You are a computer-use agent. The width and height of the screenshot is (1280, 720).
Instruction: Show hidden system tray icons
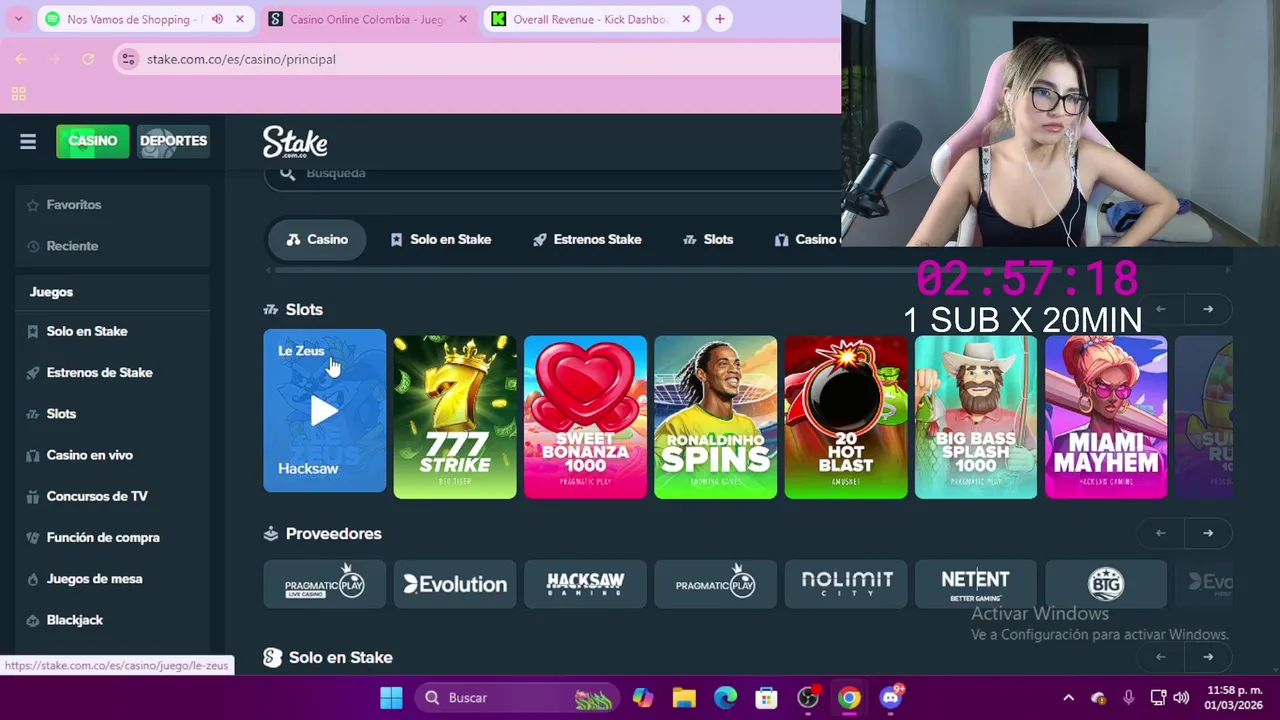[1068, 698]
